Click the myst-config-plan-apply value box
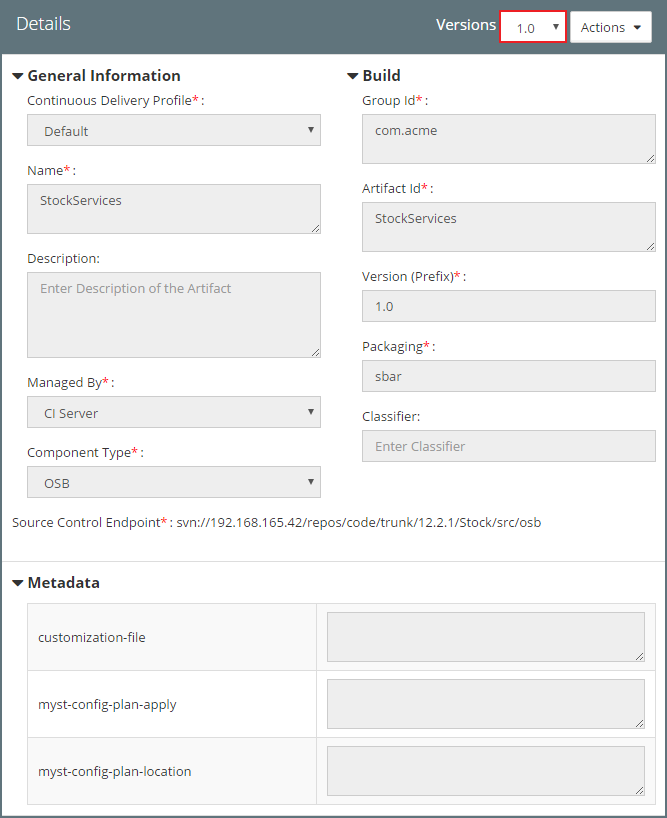Viewport: 667px width, 818px height. [485, 704]
